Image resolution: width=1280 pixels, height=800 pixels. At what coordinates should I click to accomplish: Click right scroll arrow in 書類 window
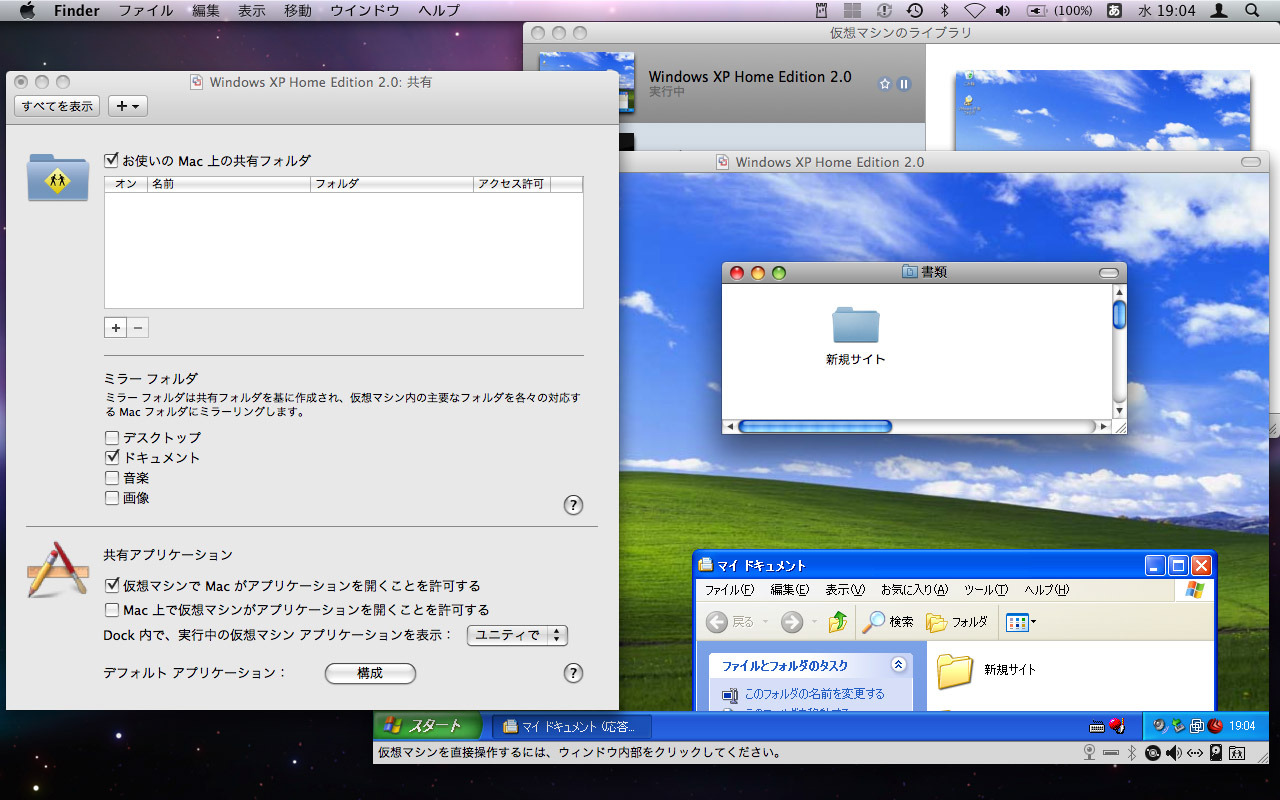point(1104,427)
